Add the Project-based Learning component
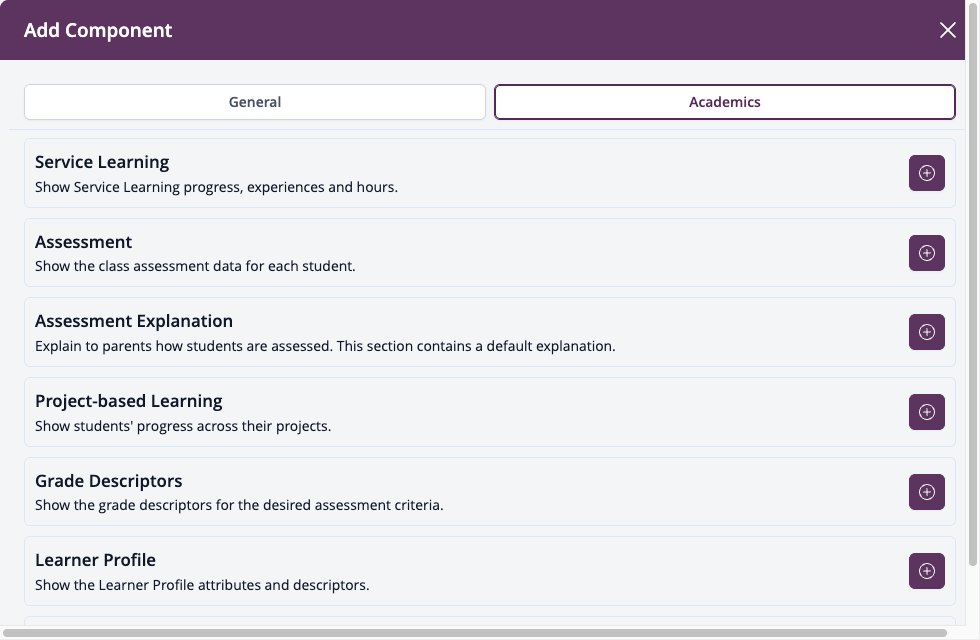 pos(926,412)
